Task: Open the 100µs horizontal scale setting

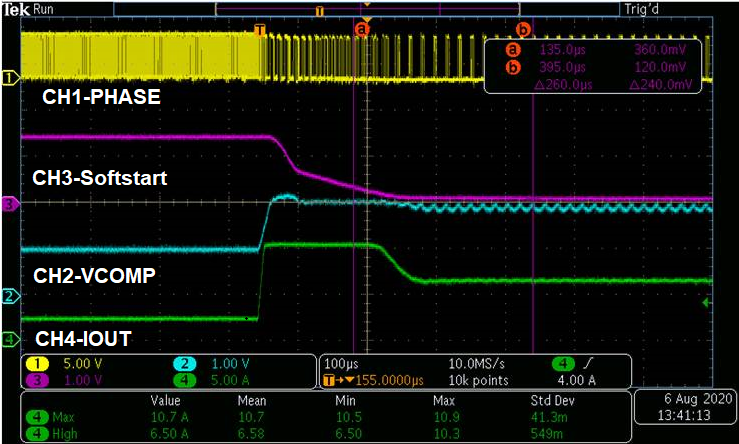Action: click(x=342, y=364)
